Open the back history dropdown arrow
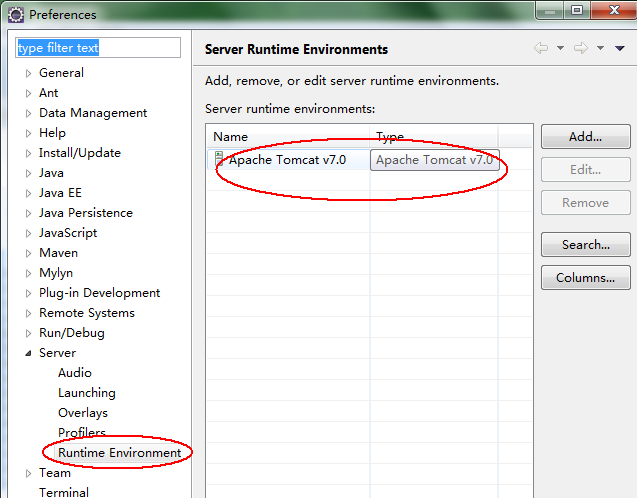This screenshot has height=498, width=637. pyautogui.click(x=560, y=48)
